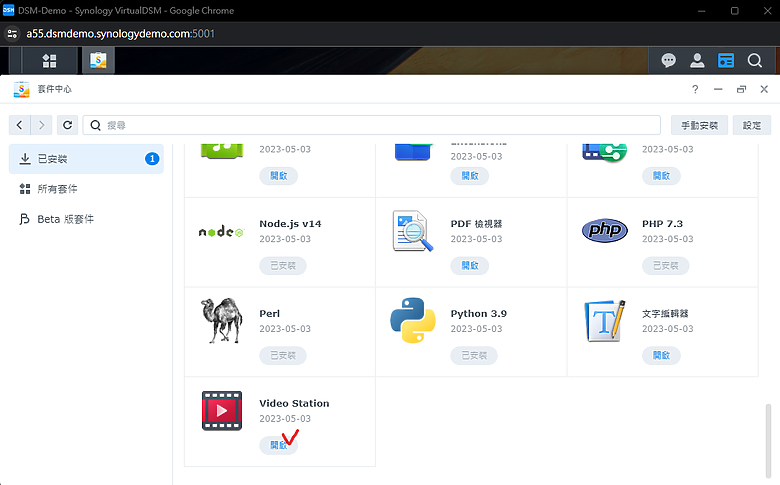Screen dimensions: 780x485
Task: Select Beta 版套件 in the sidebar
Action: coord(86,219)
